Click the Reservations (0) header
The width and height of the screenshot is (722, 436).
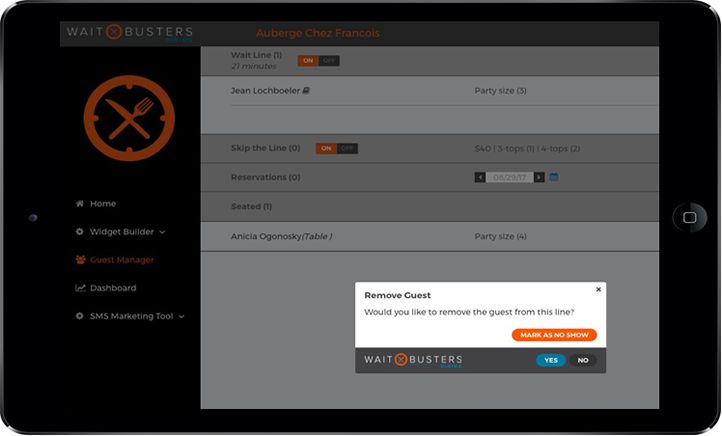tap(266, 177)
